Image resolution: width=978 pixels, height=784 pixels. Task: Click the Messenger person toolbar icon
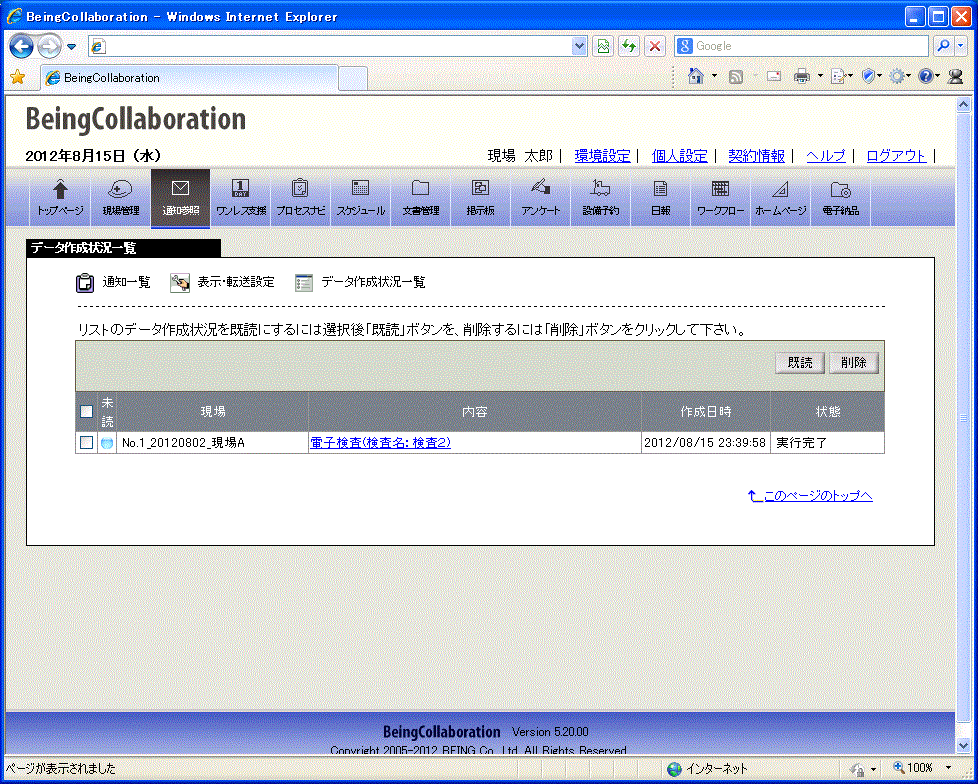(x=955, y=77)
